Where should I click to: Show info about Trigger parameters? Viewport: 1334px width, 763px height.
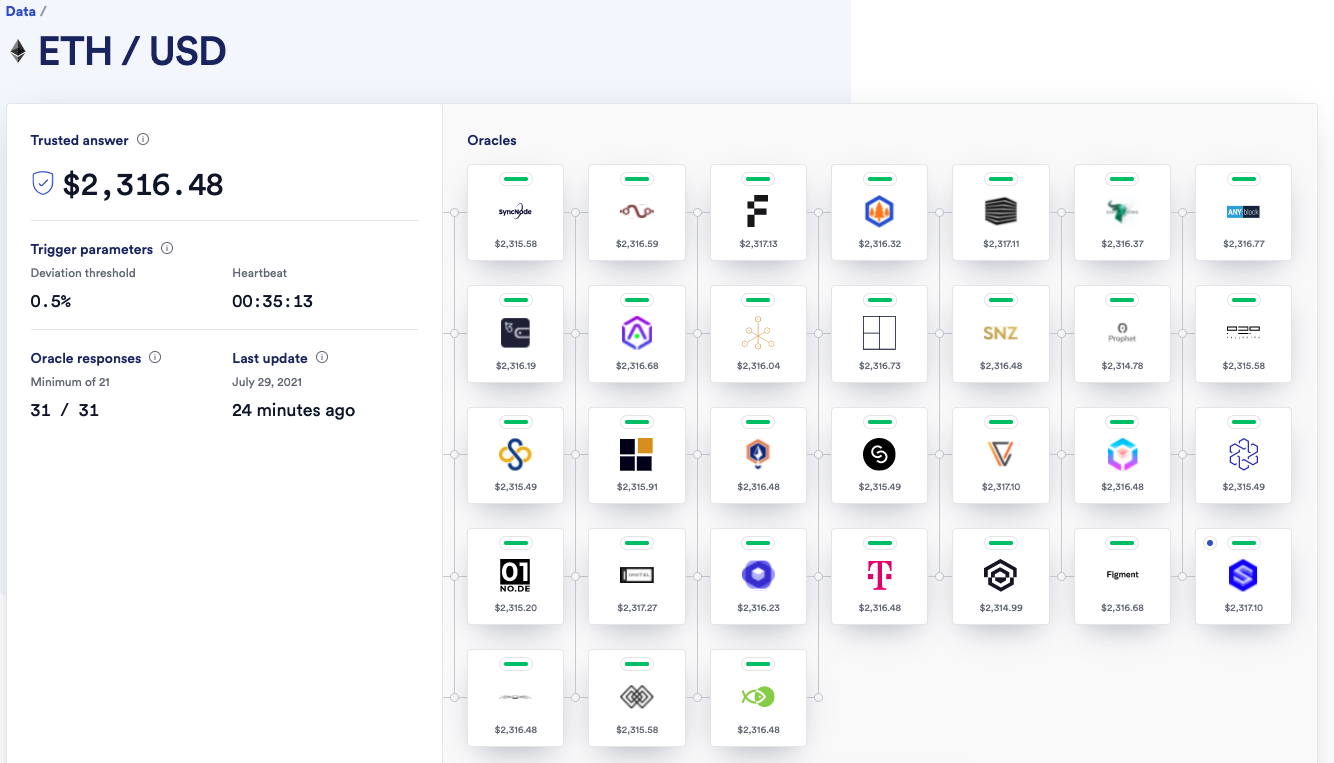pos(167,248)
